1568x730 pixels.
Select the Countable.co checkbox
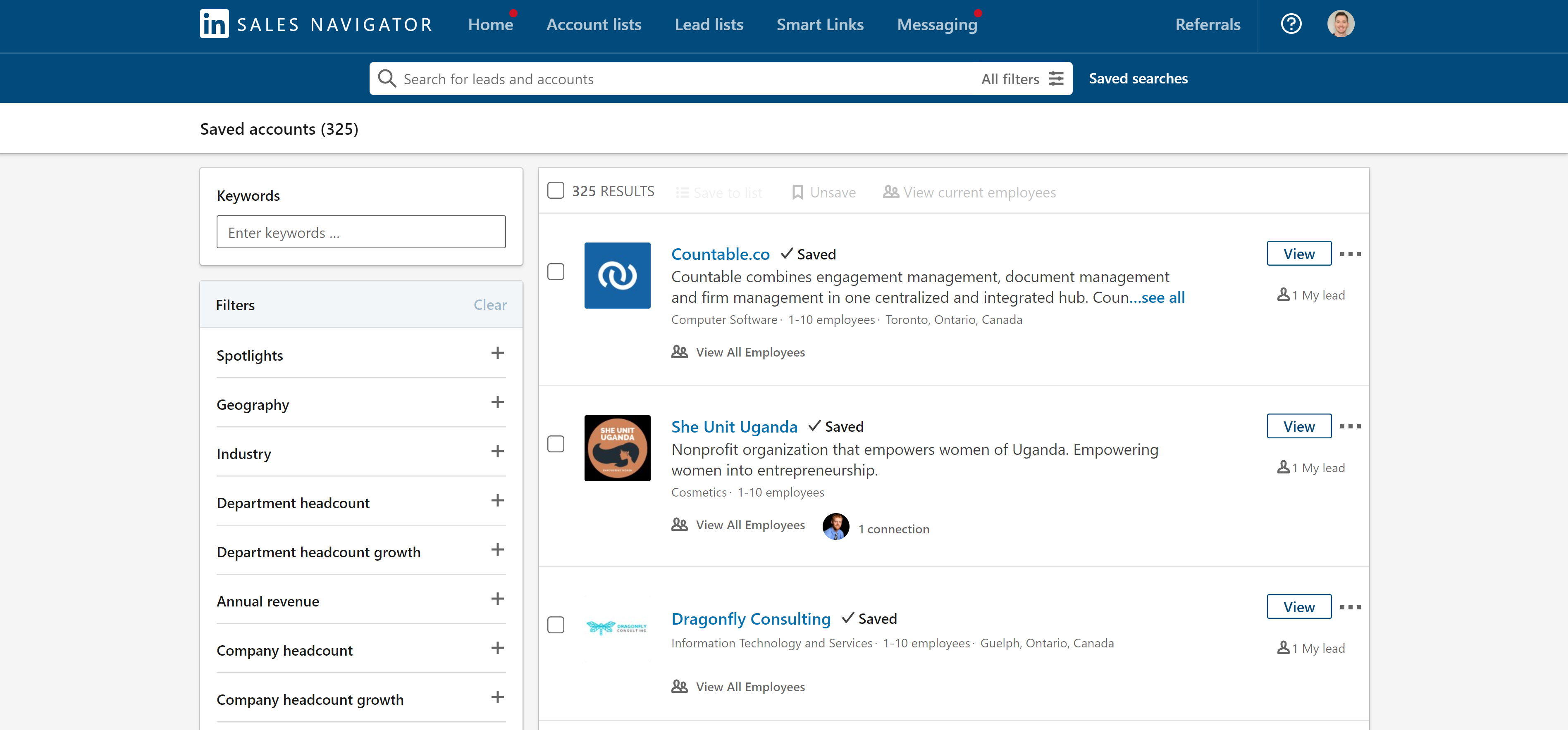(556, 271)
